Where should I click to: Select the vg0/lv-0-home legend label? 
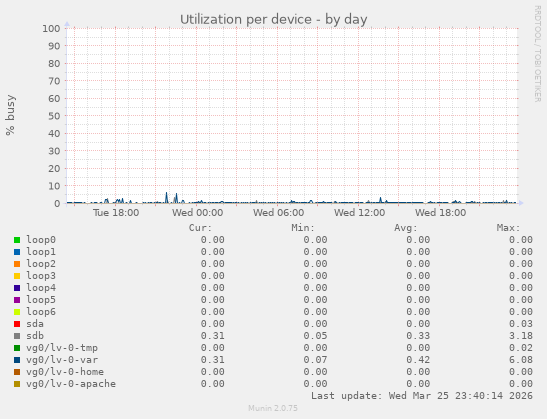pos(65,372)
